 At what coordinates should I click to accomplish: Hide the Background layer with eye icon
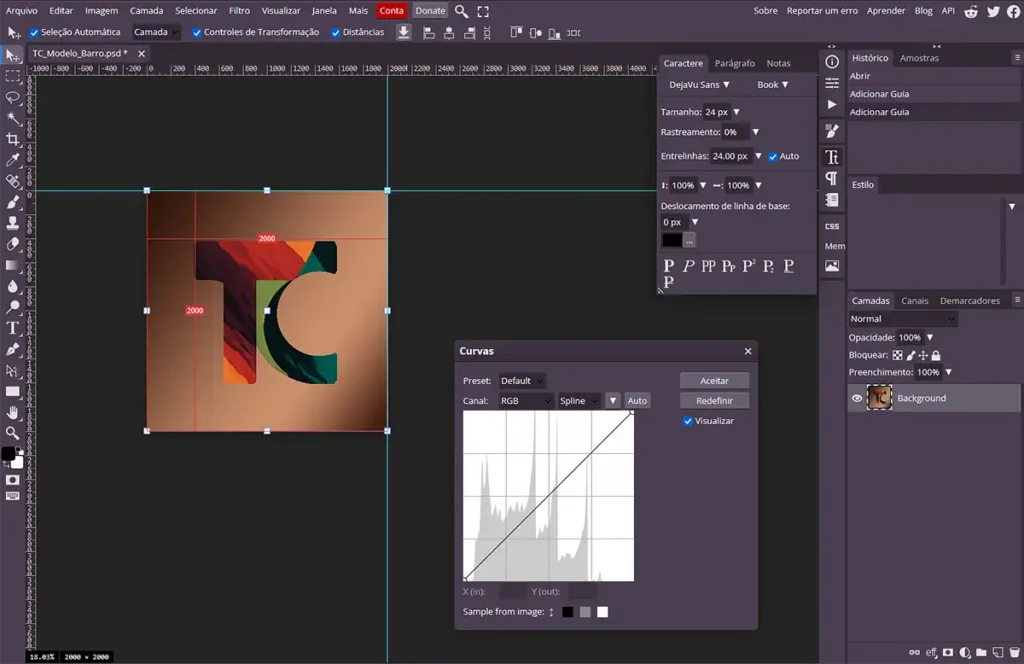(857, 398)
